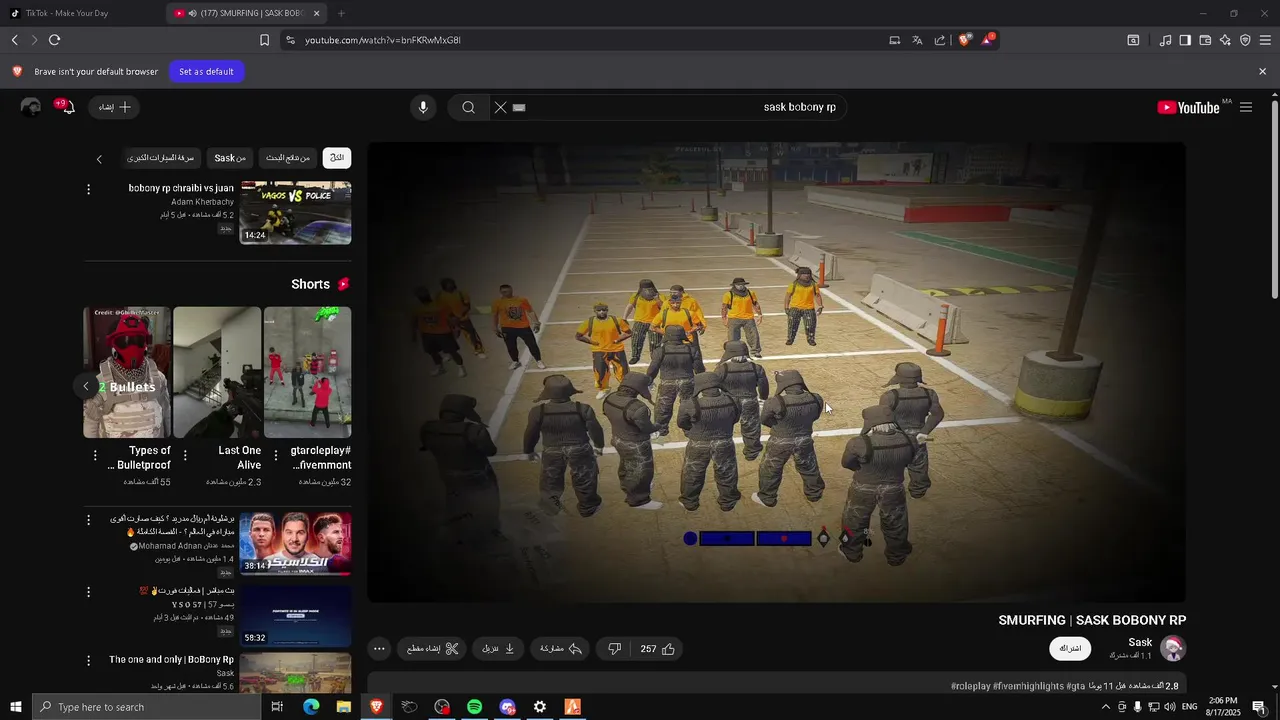
Task: Open Brave VPN shield icon
Action: tap(1245, 40)
